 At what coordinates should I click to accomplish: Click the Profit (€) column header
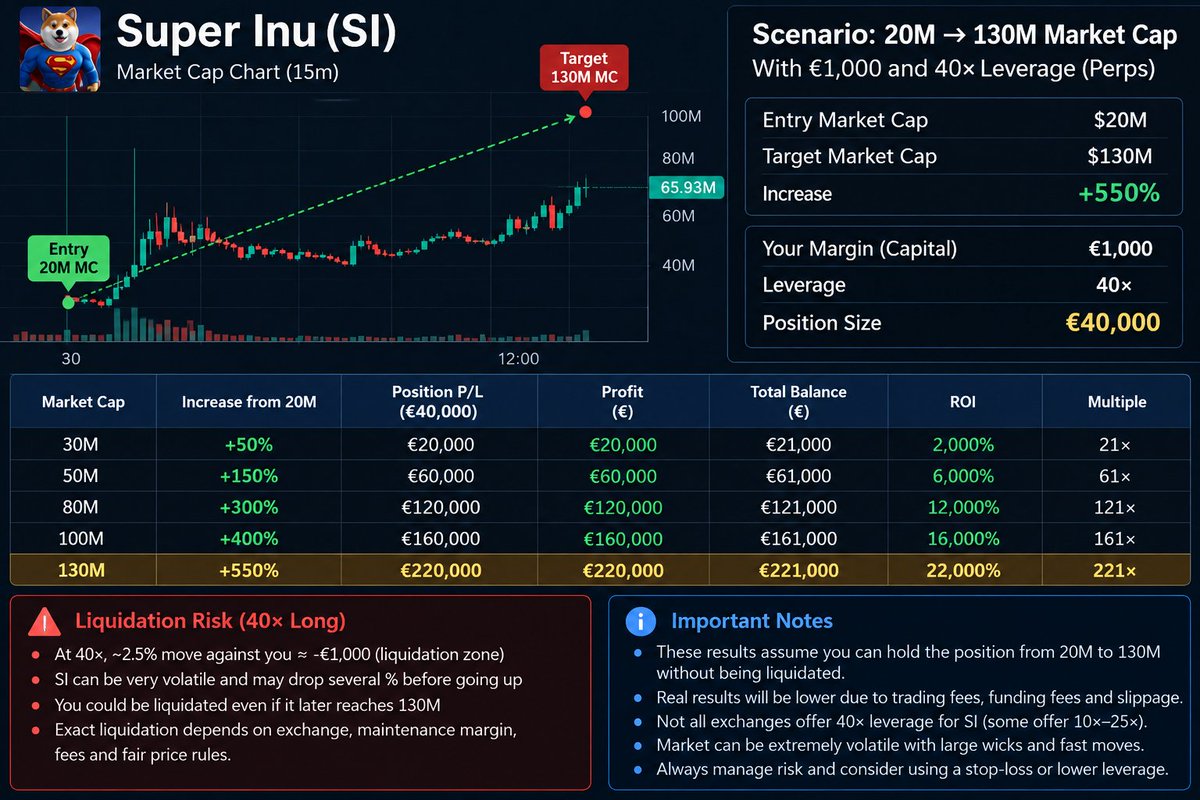622,401
